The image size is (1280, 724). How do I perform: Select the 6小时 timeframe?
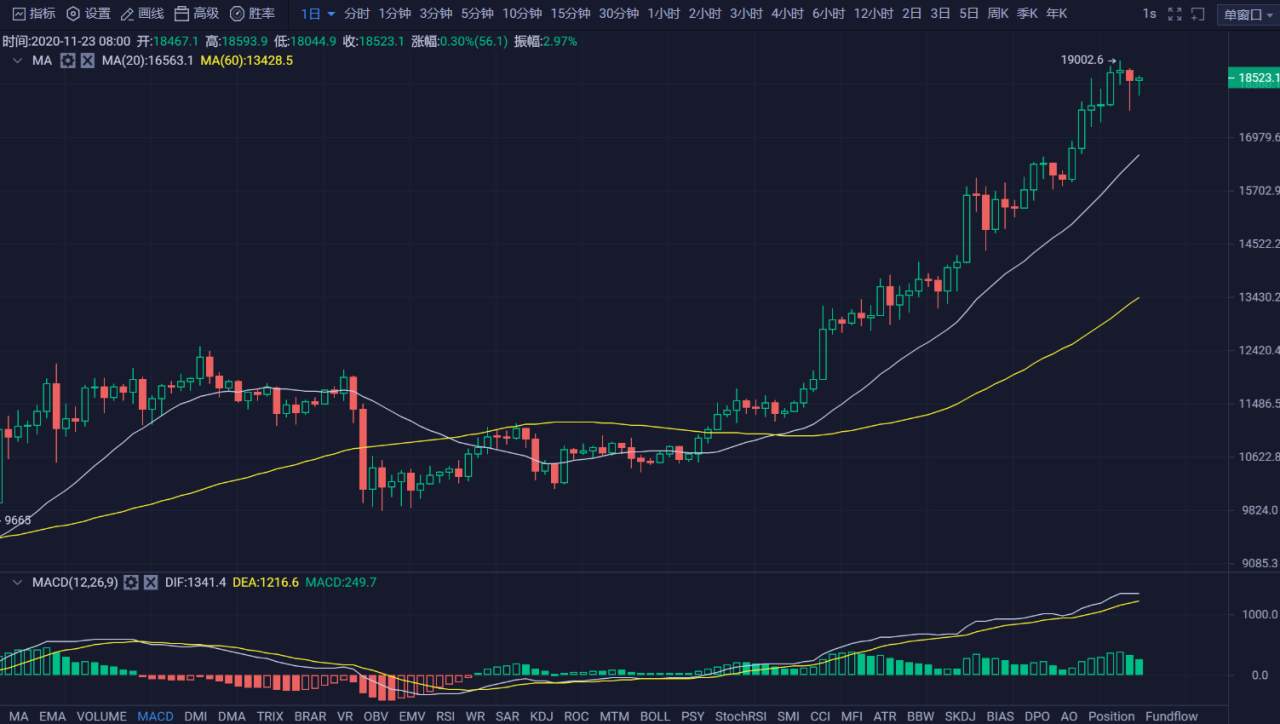pos(829,14)
